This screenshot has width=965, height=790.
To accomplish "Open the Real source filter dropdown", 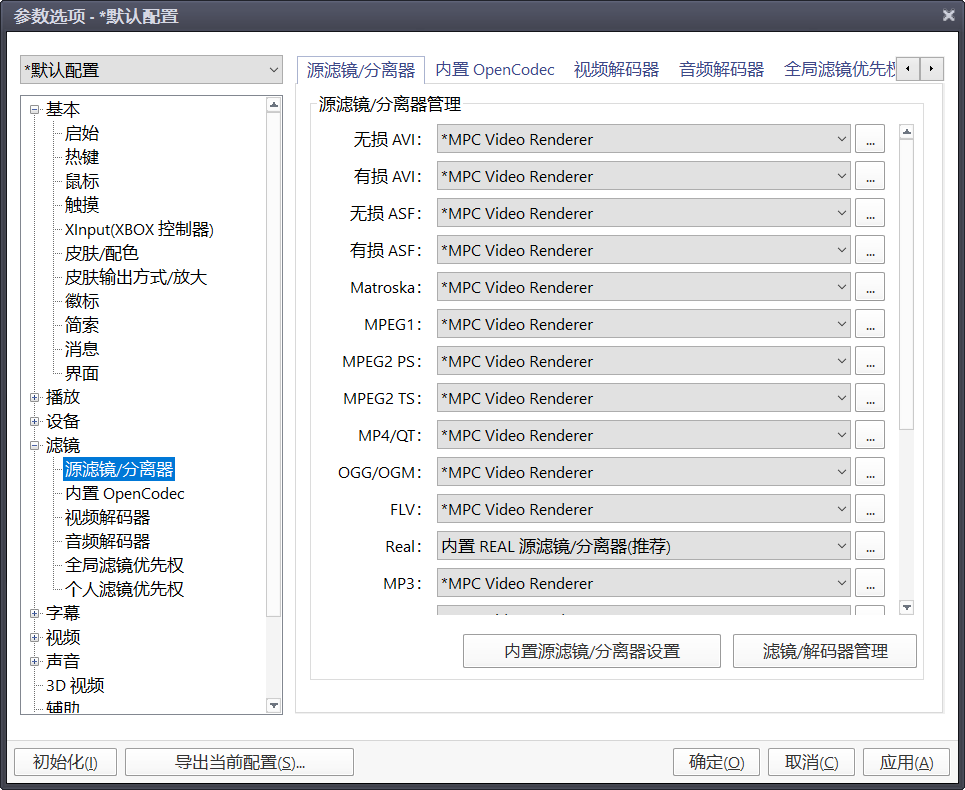I will [x=644, y=546].
